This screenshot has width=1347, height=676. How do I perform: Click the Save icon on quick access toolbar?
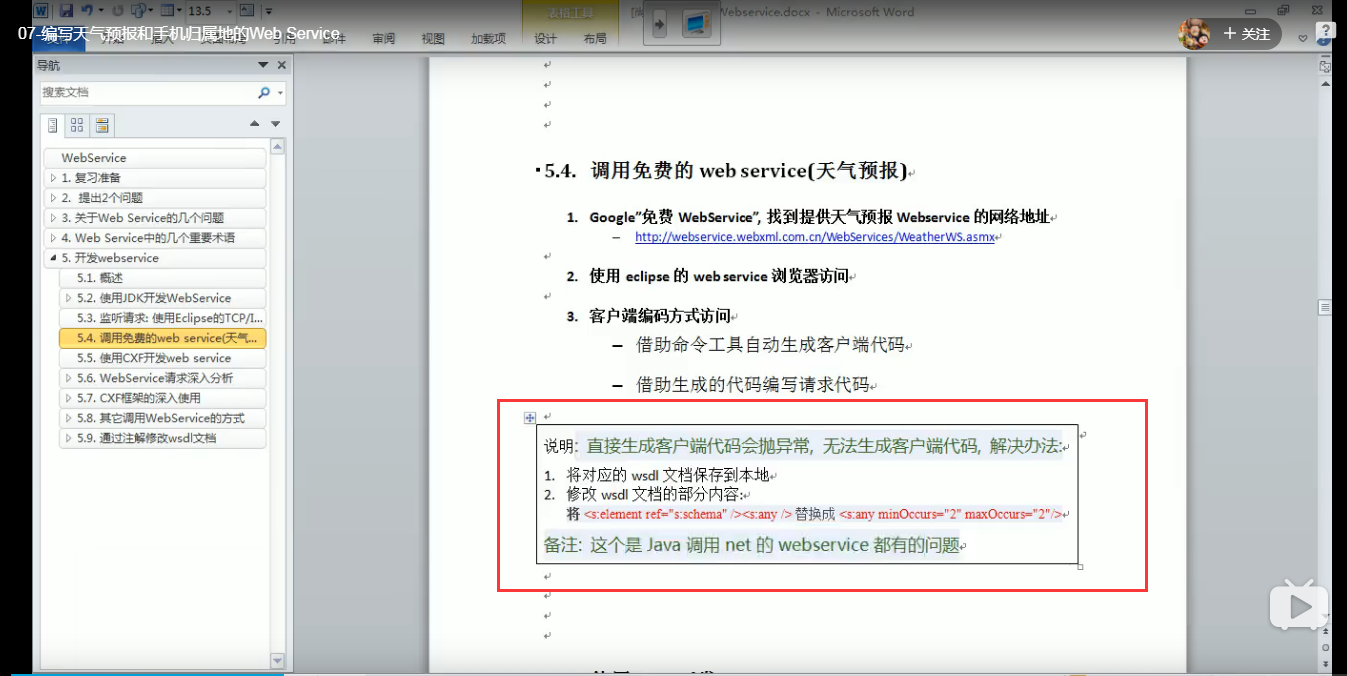(66, 10)
